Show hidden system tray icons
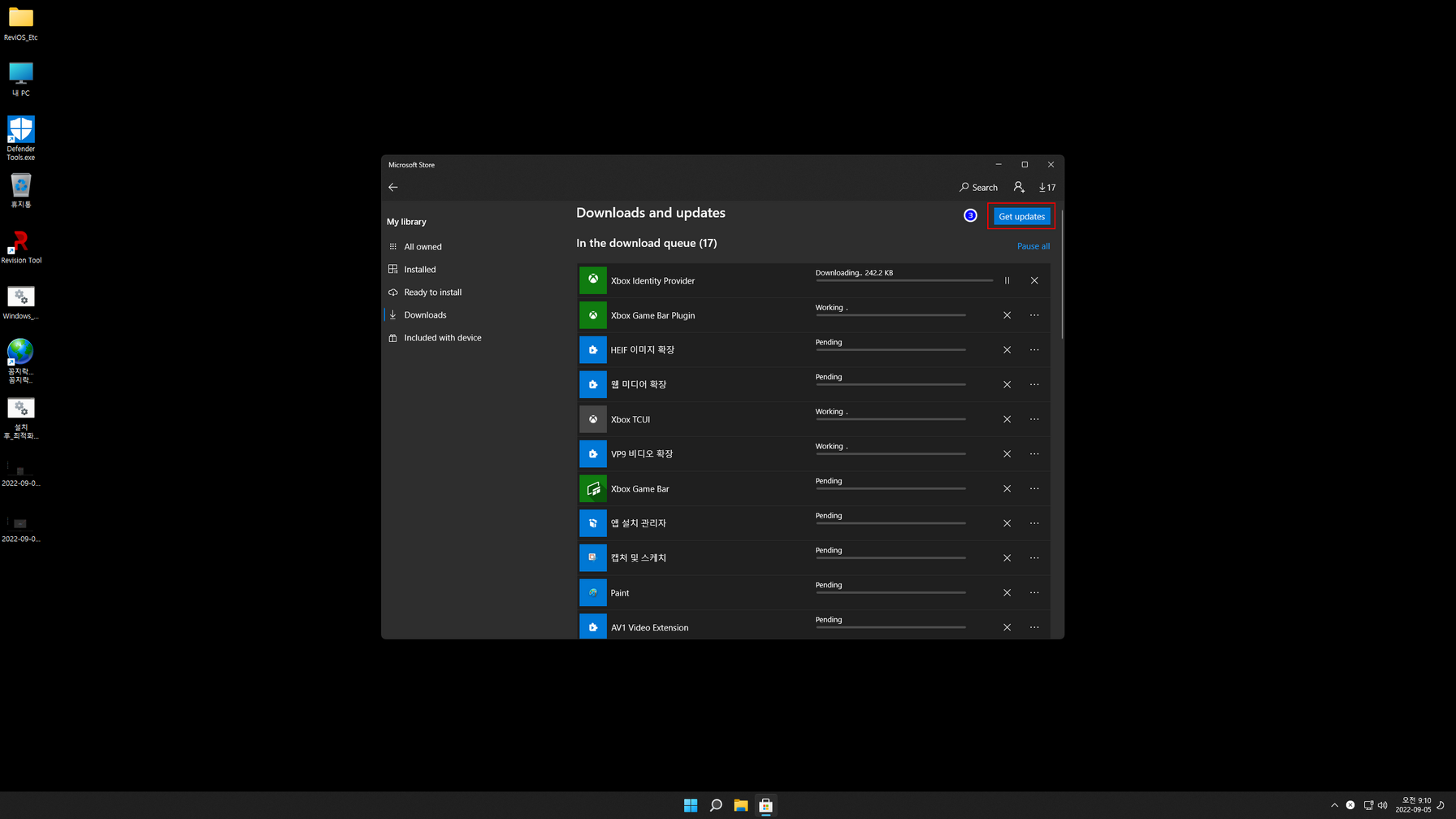1456x819 pixels. [1334, 805]
